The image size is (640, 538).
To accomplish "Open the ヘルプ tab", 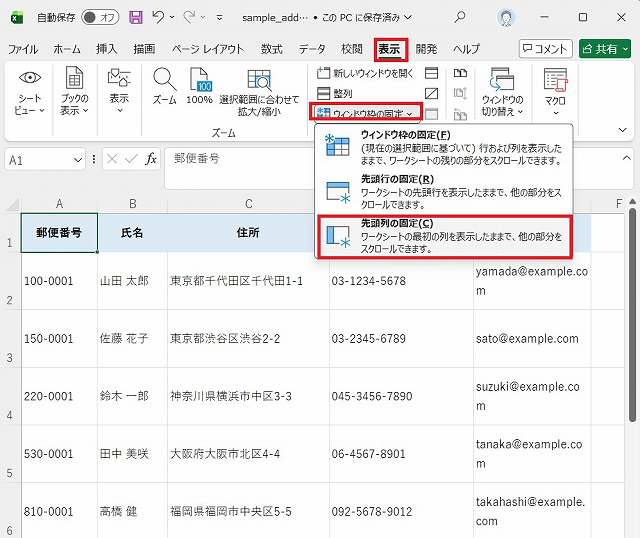I will (x=466, y=49).
